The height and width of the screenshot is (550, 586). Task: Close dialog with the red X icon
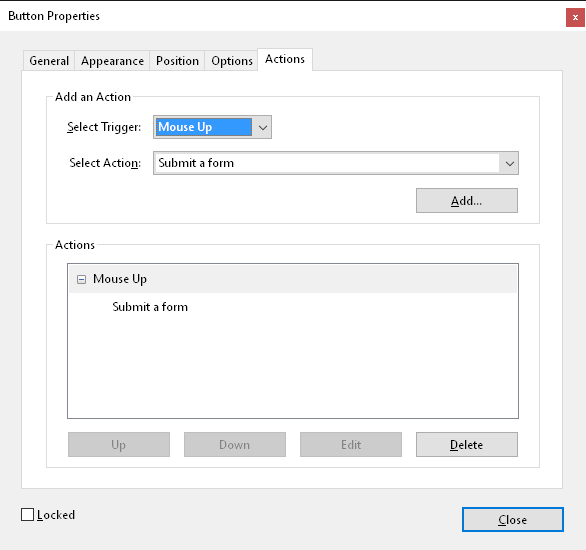[575, 18]
